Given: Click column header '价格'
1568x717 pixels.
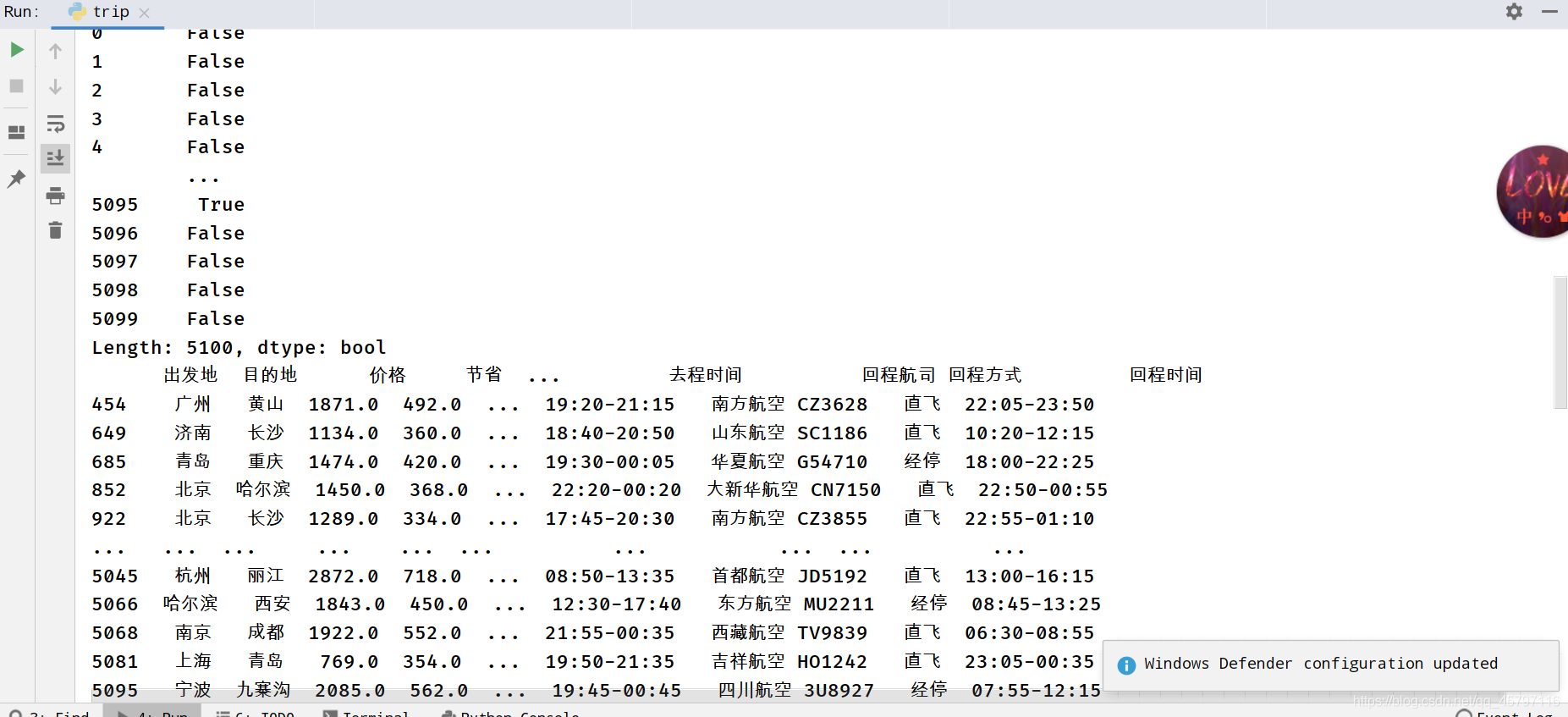Looking at the screenshot, I should point(388,375).
